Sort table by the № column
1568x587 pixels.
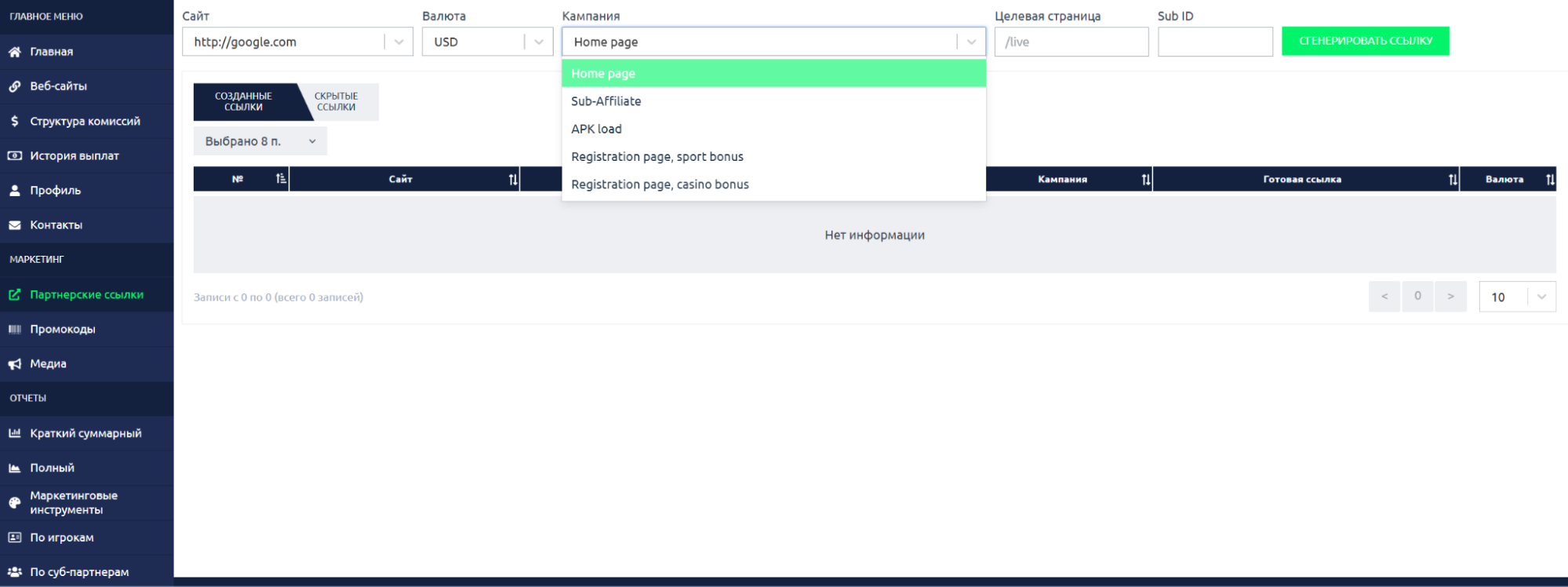[x=280, y=179]
